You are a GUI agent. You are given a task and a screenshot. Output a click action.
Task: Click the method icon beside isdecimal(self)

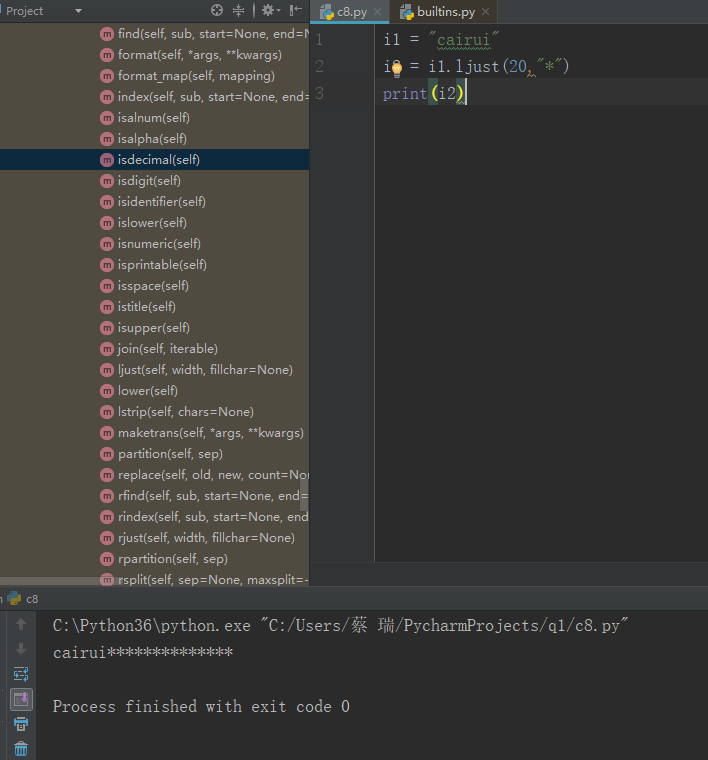107,160
